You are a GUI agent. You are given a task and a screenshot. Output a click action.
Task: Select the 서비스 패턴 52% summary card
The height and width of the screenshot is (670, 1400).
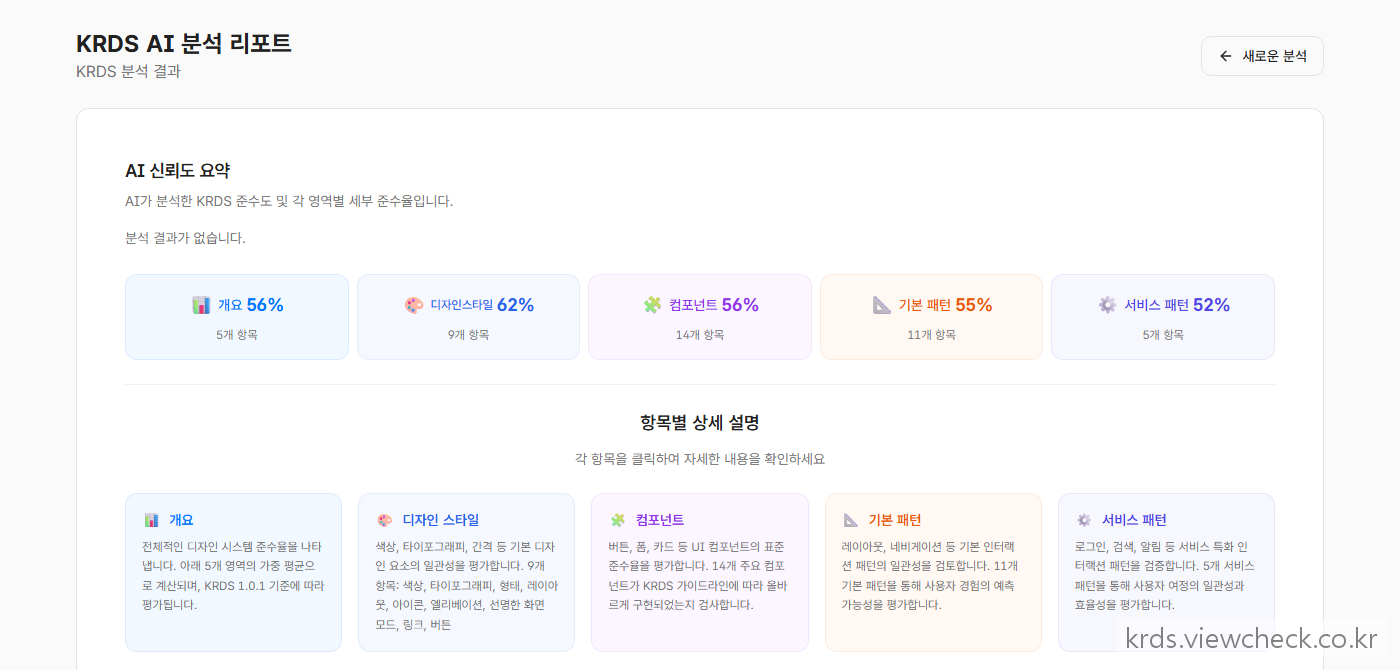(1163, 317)
